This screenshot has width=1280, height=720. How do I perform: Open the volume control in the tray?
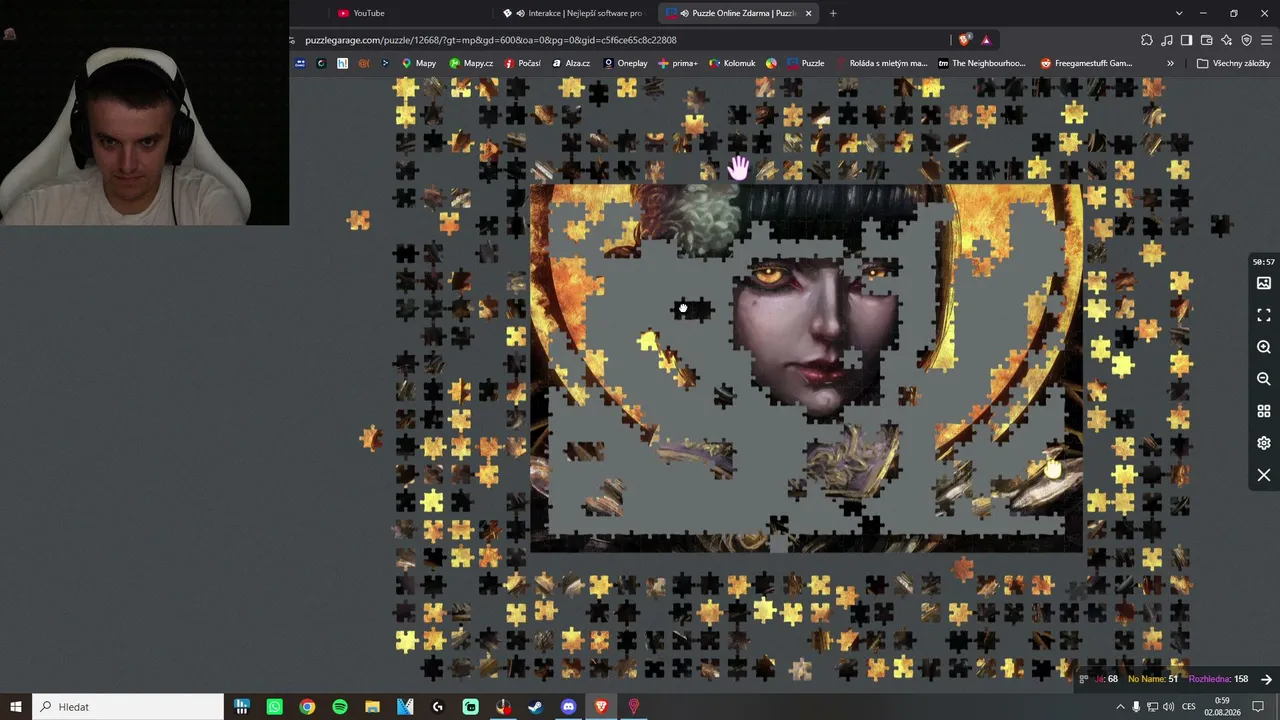[x=1168, y=707]
